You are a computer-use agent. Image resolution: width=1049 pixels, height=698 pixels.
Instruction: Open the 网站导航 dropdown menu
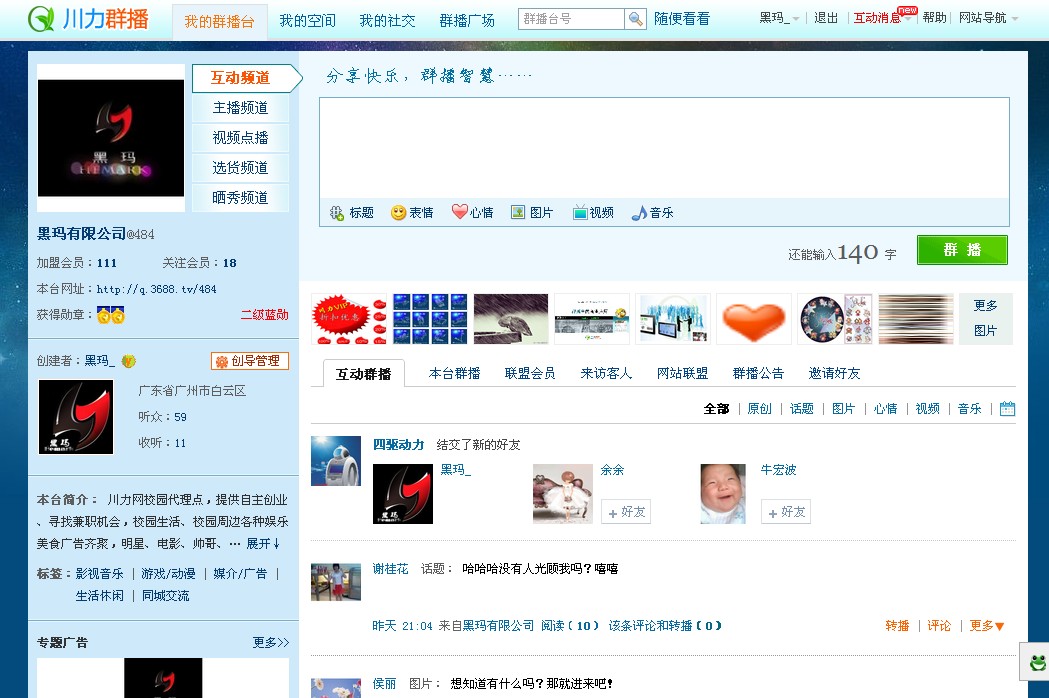(988, 18)
